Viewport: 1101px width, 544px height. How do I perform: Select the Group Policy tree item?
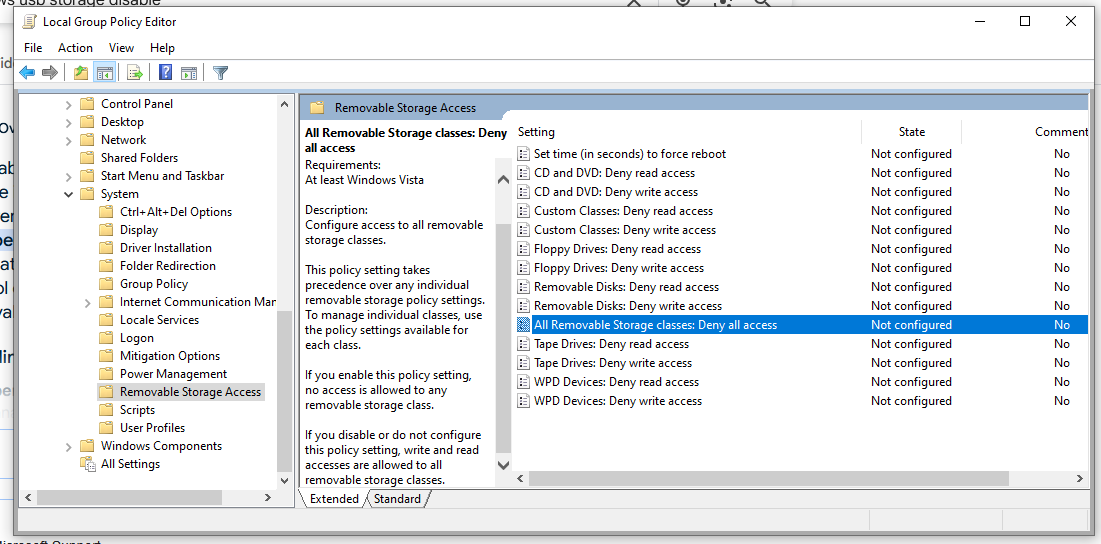pyautogui.click(x=154, y=284)
